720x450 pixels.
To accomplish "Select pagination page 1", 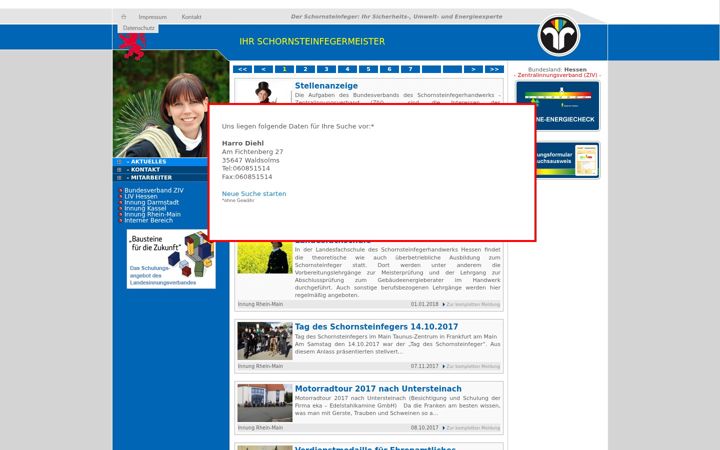I will coord(284,69).
